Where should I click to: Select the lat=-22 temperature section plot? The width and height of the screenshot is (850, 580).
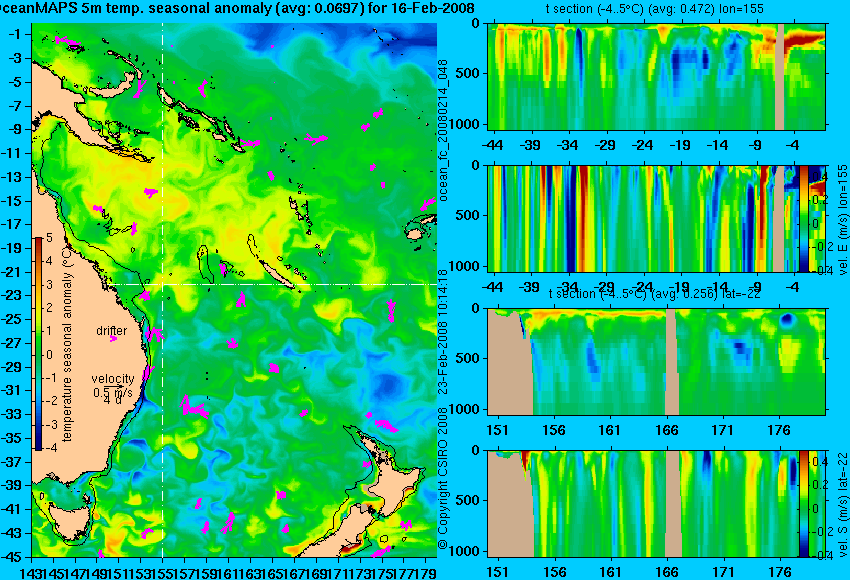click(656, 362)
